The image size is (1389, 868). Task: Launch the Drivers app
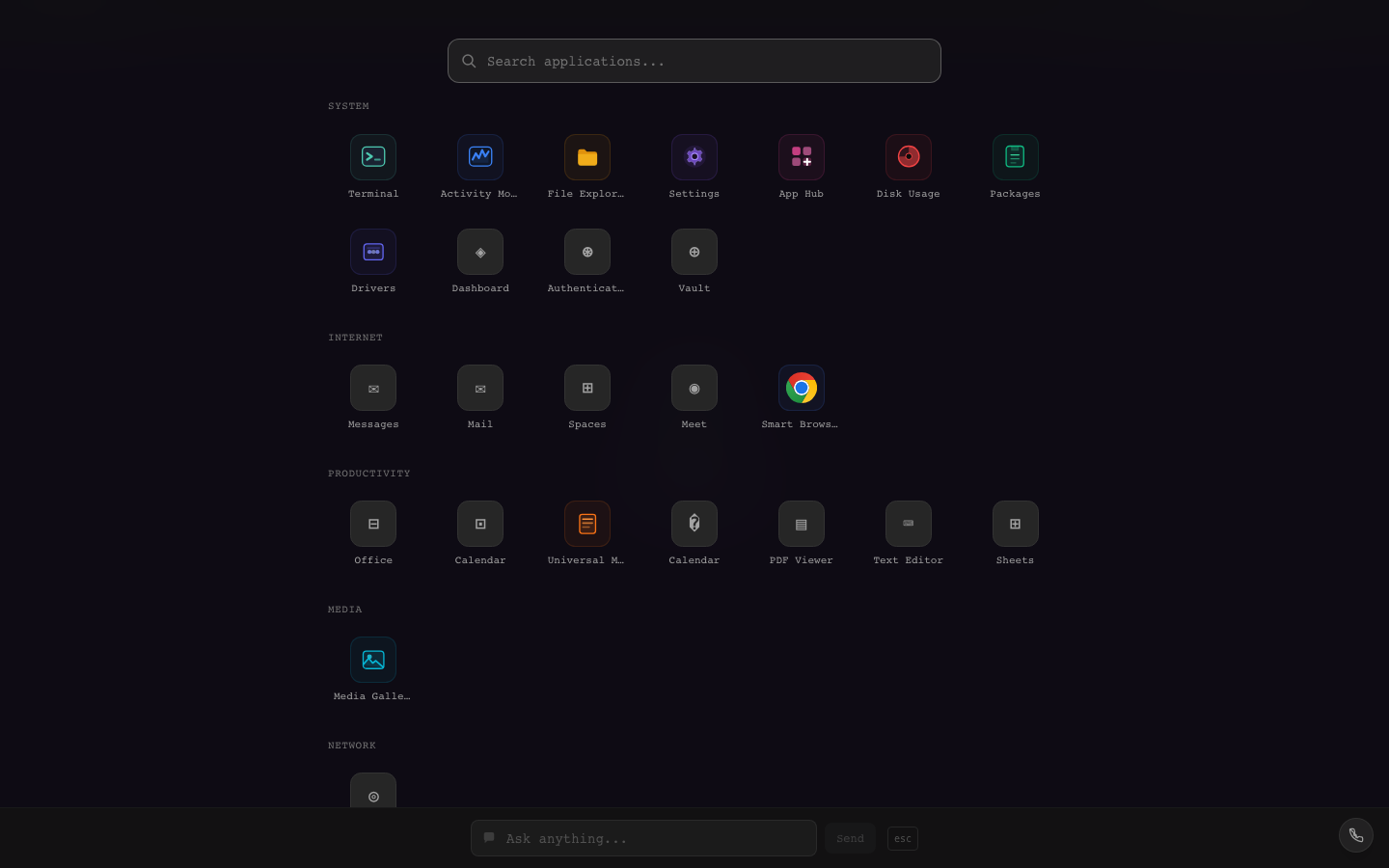tap(373, 252)
